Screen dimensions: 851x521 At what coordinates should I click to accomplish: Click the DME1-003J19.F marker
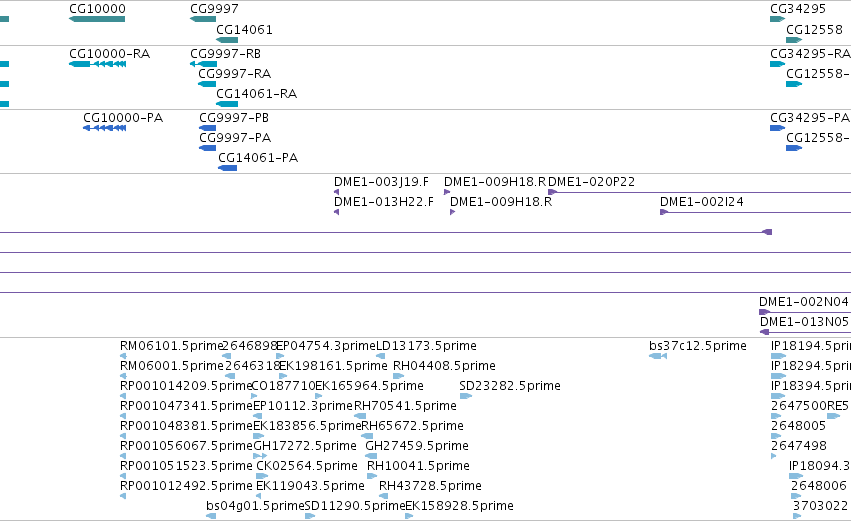pyautogui.click(x=336, y=192)
